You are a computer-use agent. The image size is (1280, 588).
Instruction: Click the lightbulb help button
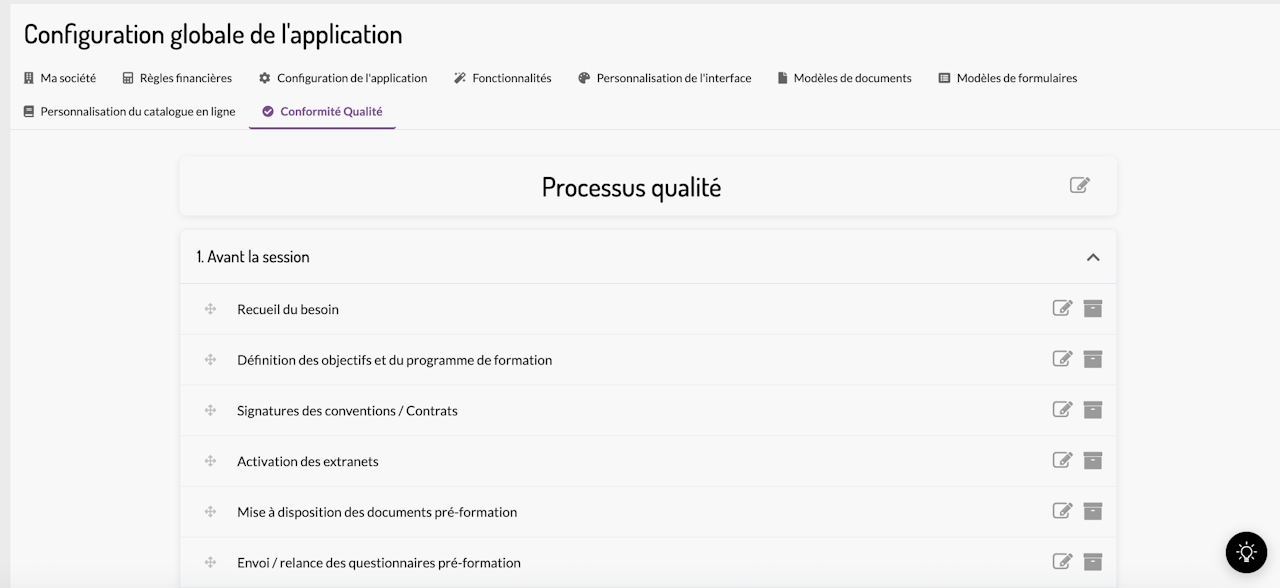click(1246, 552)
